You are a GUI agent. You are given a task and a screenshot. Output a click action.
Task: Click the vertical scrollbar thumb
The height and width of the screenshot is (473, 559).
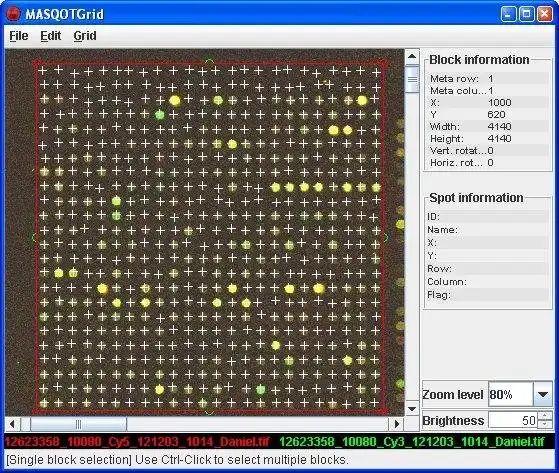[x=412, y=79]
